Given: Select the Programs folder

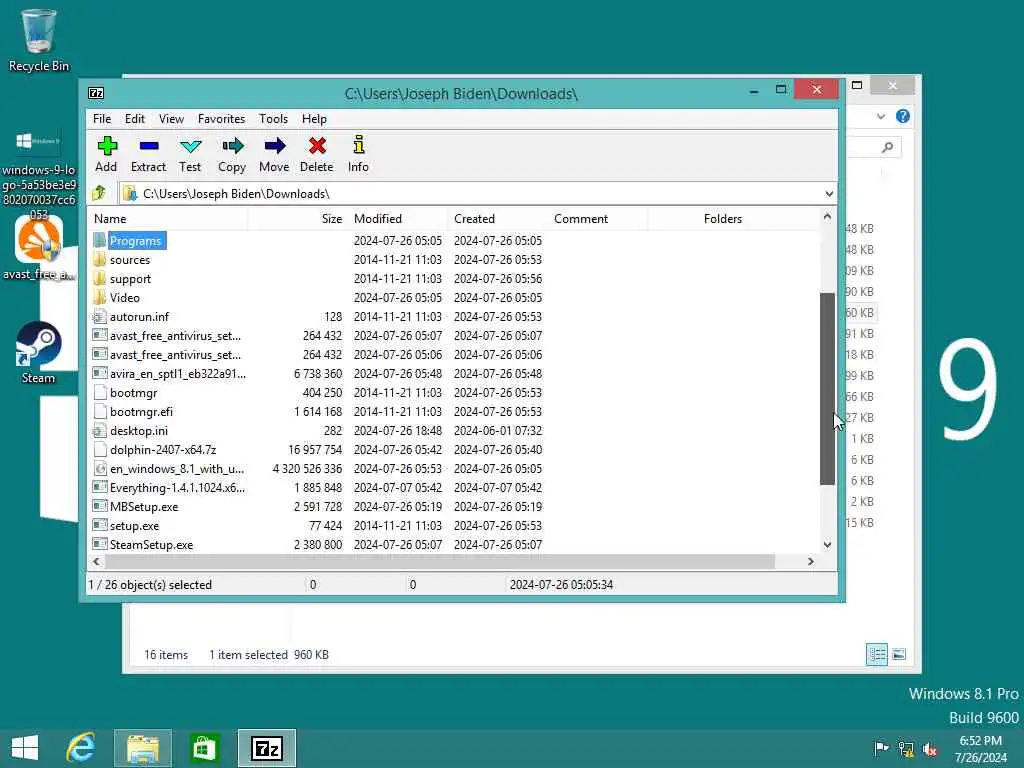Looking at the screenshot, I should tap(135, 241).
